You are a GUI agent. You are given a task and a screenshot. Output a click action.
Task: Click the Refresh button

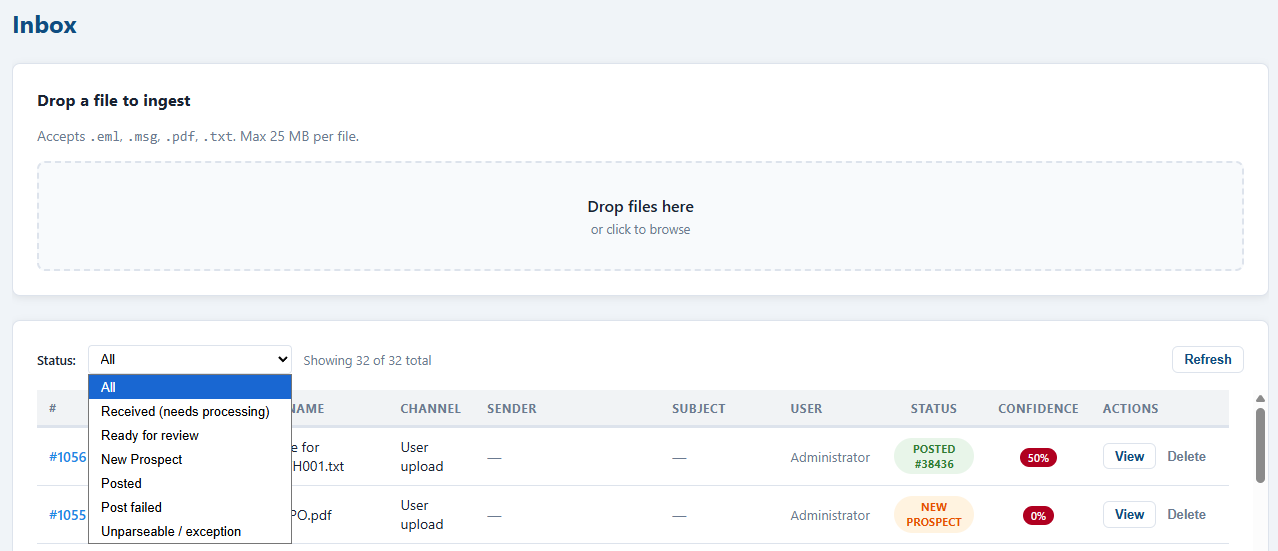1208,359
